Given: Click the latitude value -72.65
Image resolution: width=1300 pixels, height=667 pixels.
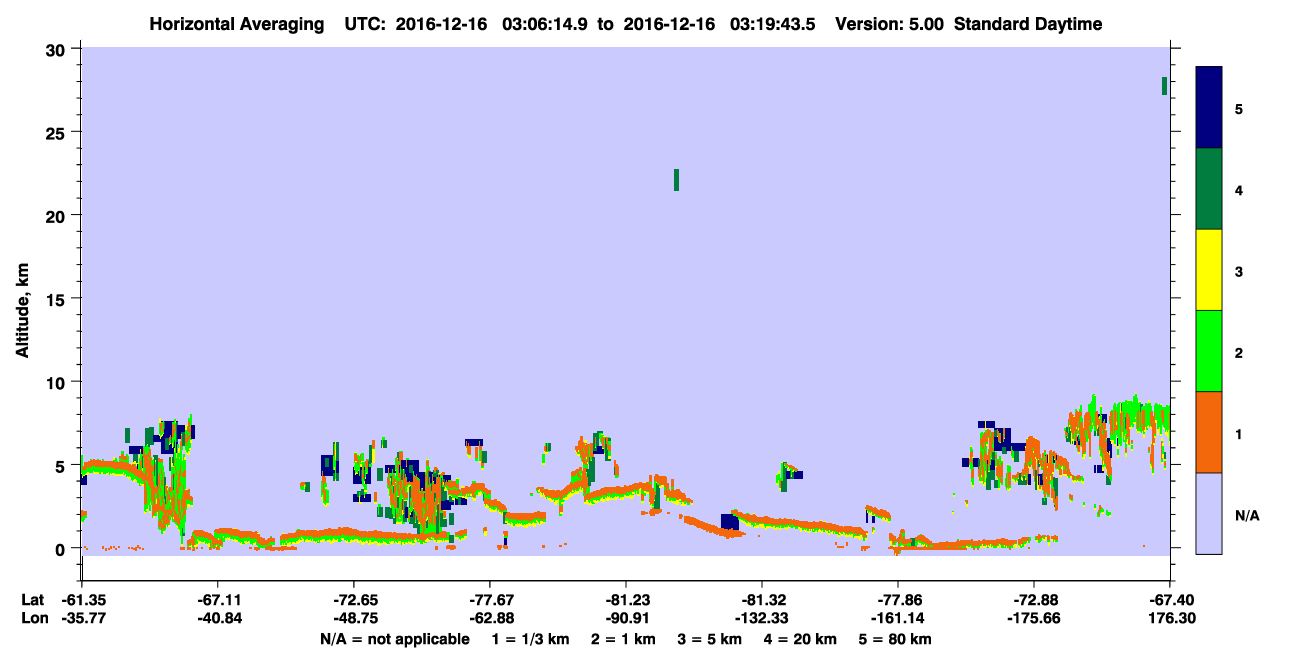Looking at the screenshot, I should point(353,600).
